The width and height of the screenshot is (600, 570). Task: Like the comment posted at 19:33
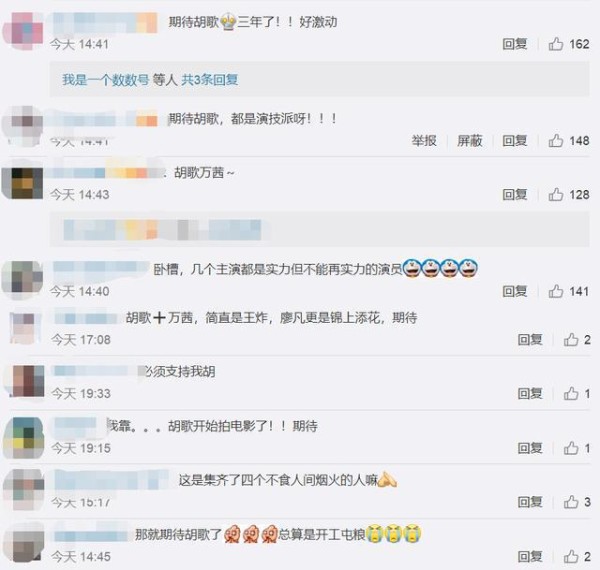(x=571, y=393)
